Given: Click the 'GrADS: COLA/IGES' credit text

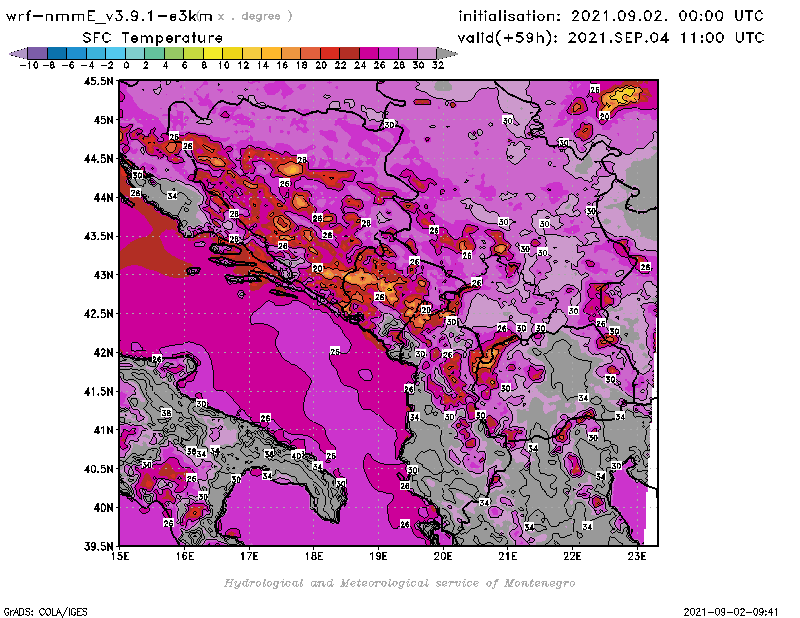Looking at the screenshot, I should pyautogui.click(x=45, y=611).
